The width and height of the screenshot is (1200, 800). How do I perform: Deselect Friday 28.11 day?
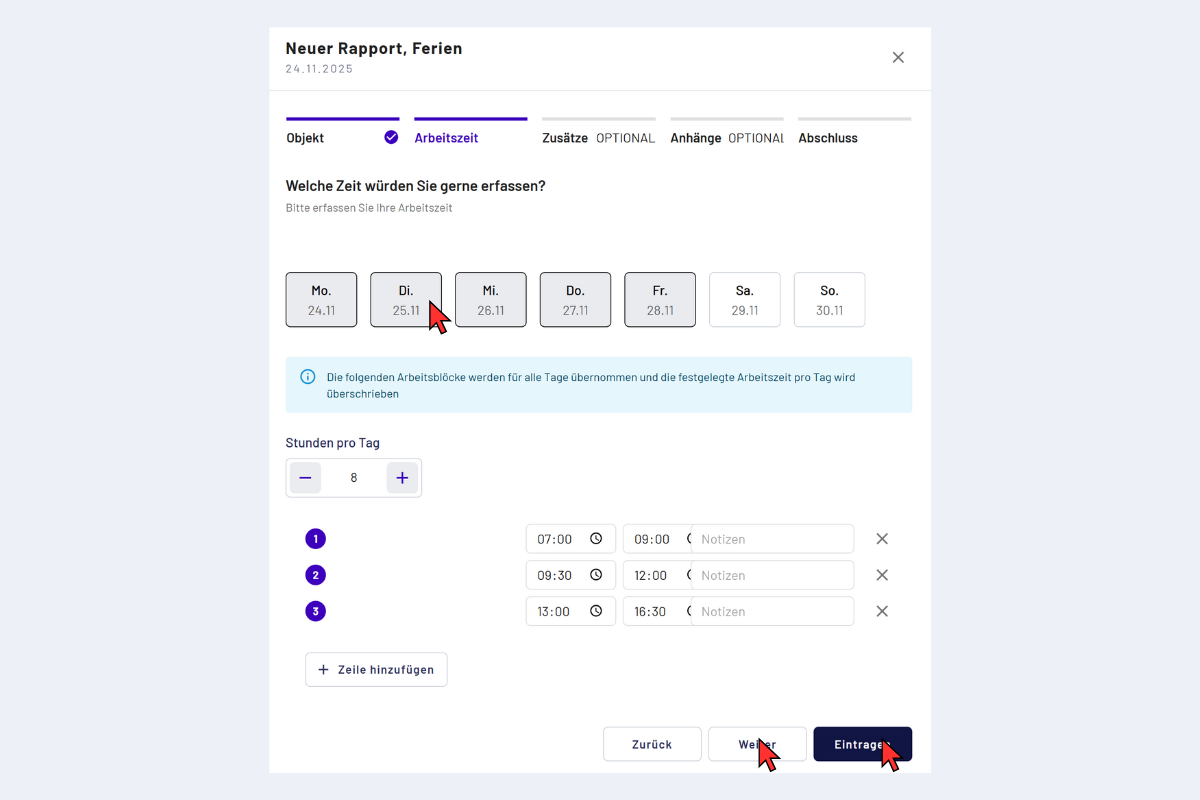point(660,300)
